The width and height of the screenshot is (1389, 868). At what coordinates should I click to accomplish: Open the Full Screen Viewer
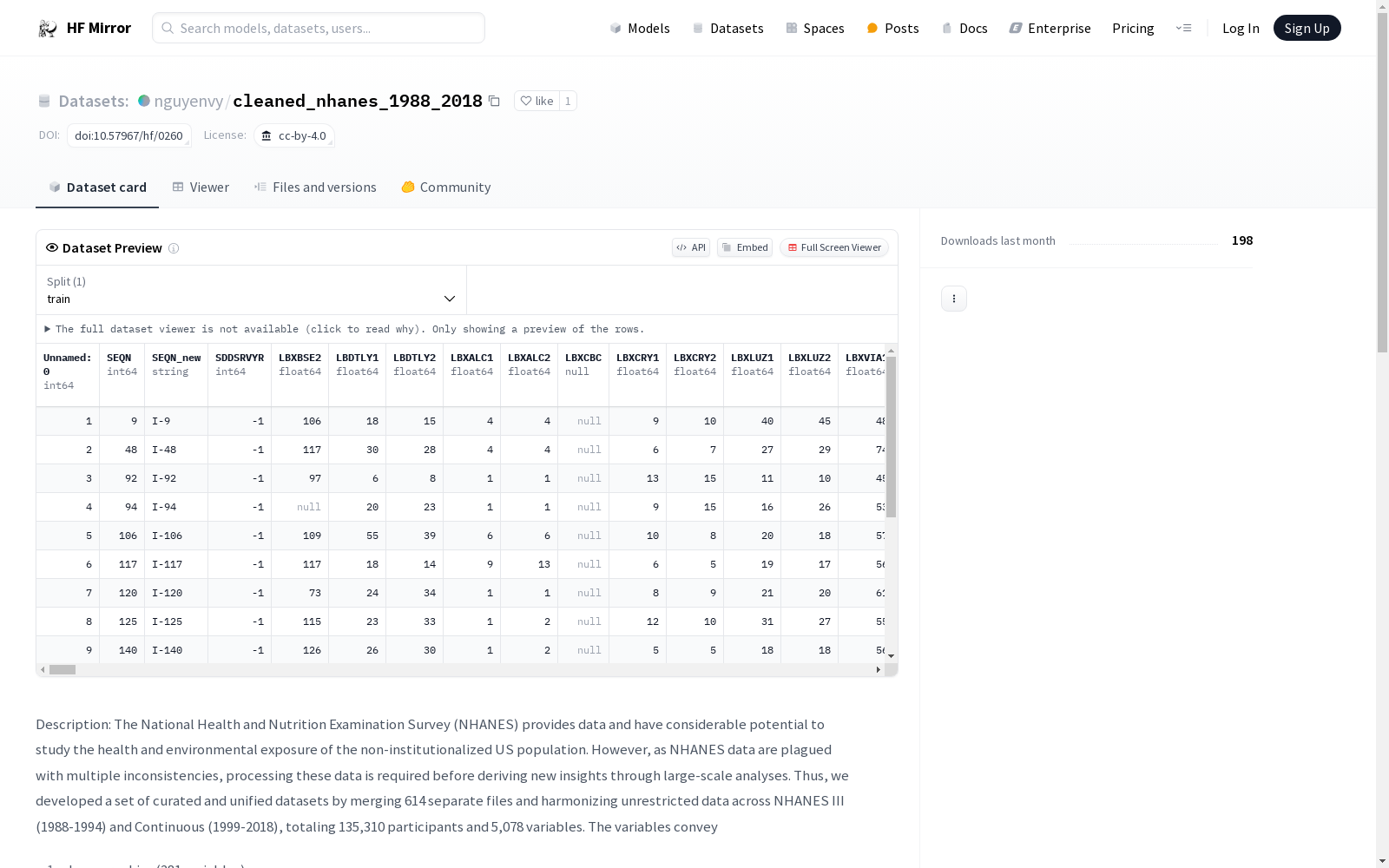[x=834, y=247]
